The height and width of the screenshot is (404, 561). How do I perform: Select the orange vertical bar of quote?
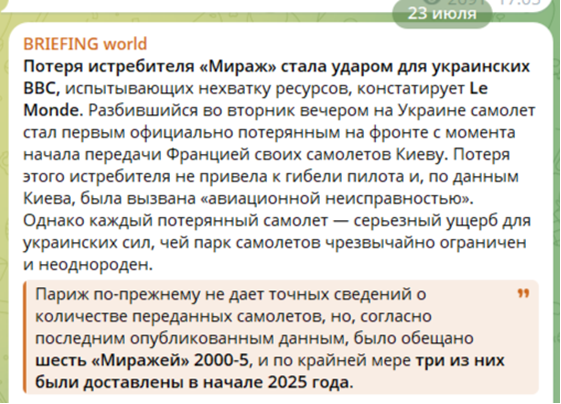pyautogui.click(x=25, y=337)
